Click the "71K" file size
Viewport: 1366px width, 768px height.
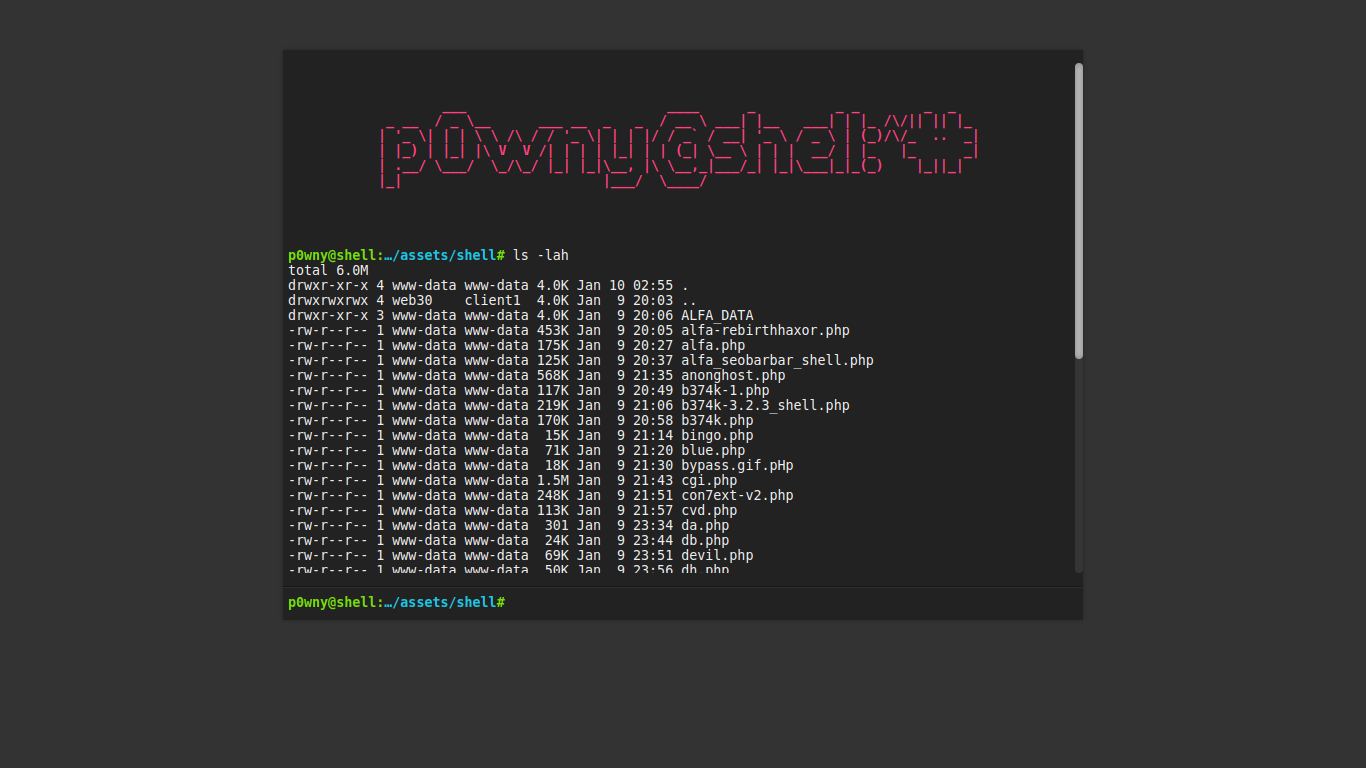point(557,450)
